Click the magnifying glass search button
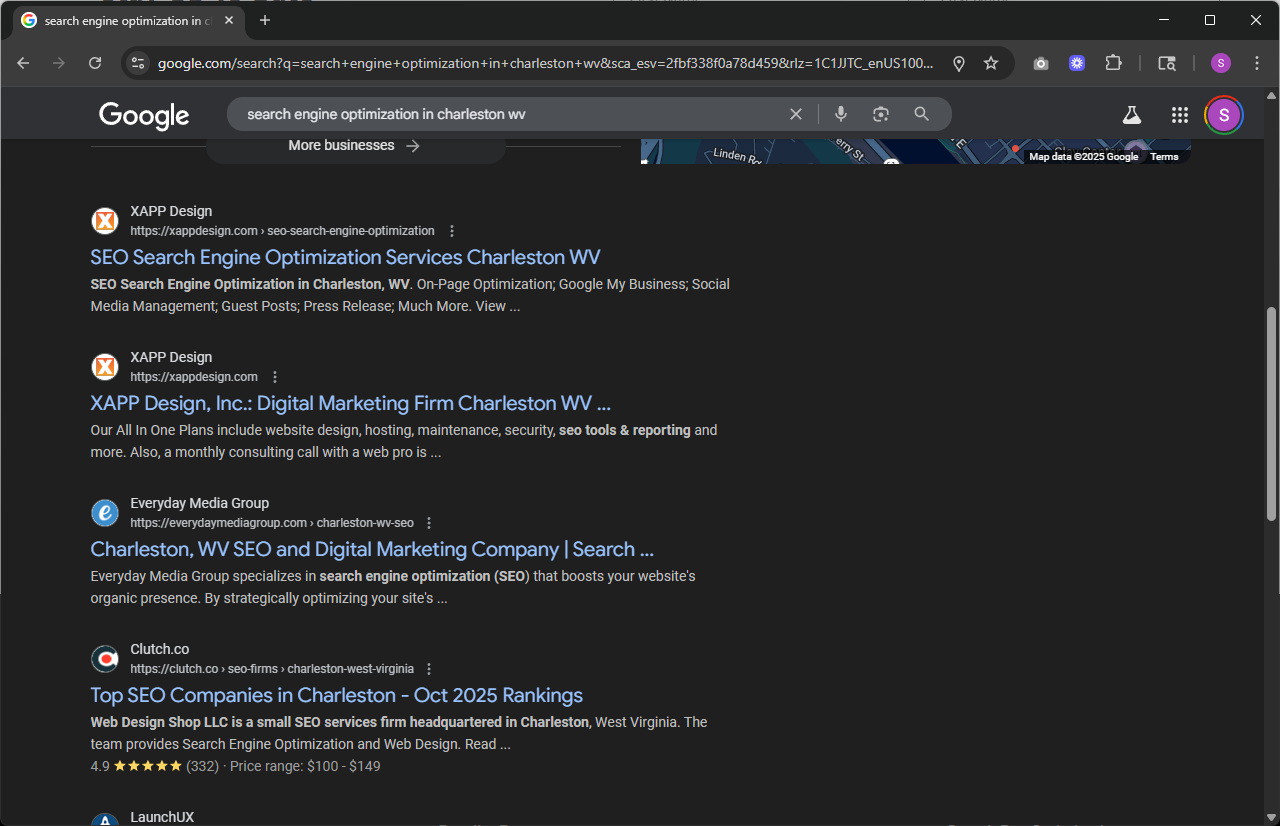 [922, 114]
